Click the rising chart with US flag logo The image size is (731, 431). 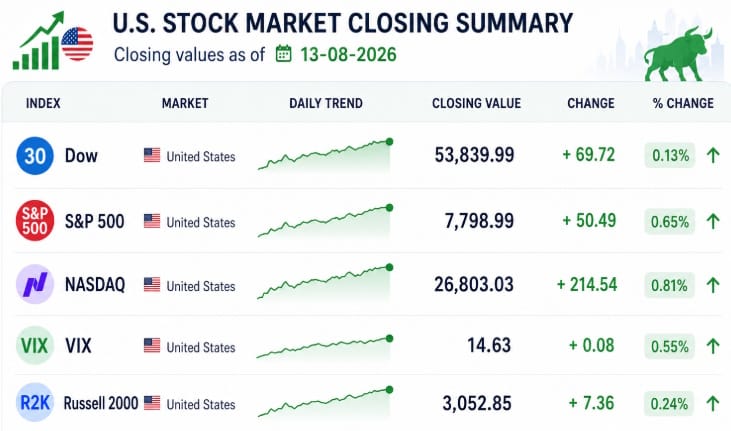tap(53, 41)
